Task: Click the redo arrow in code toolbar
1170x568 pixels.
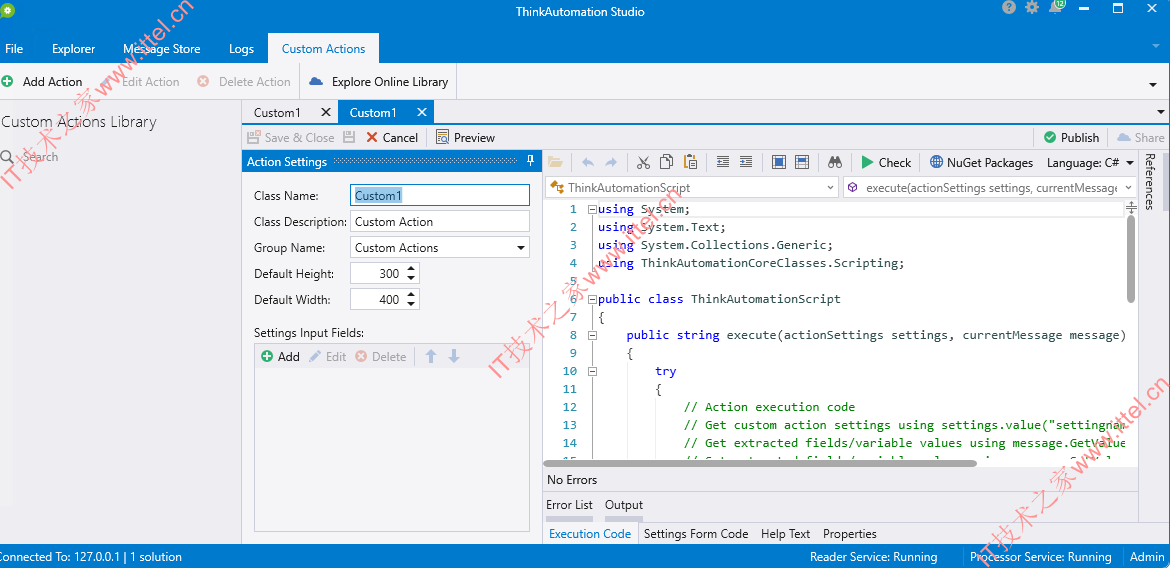Action: (x=610, y=162)
